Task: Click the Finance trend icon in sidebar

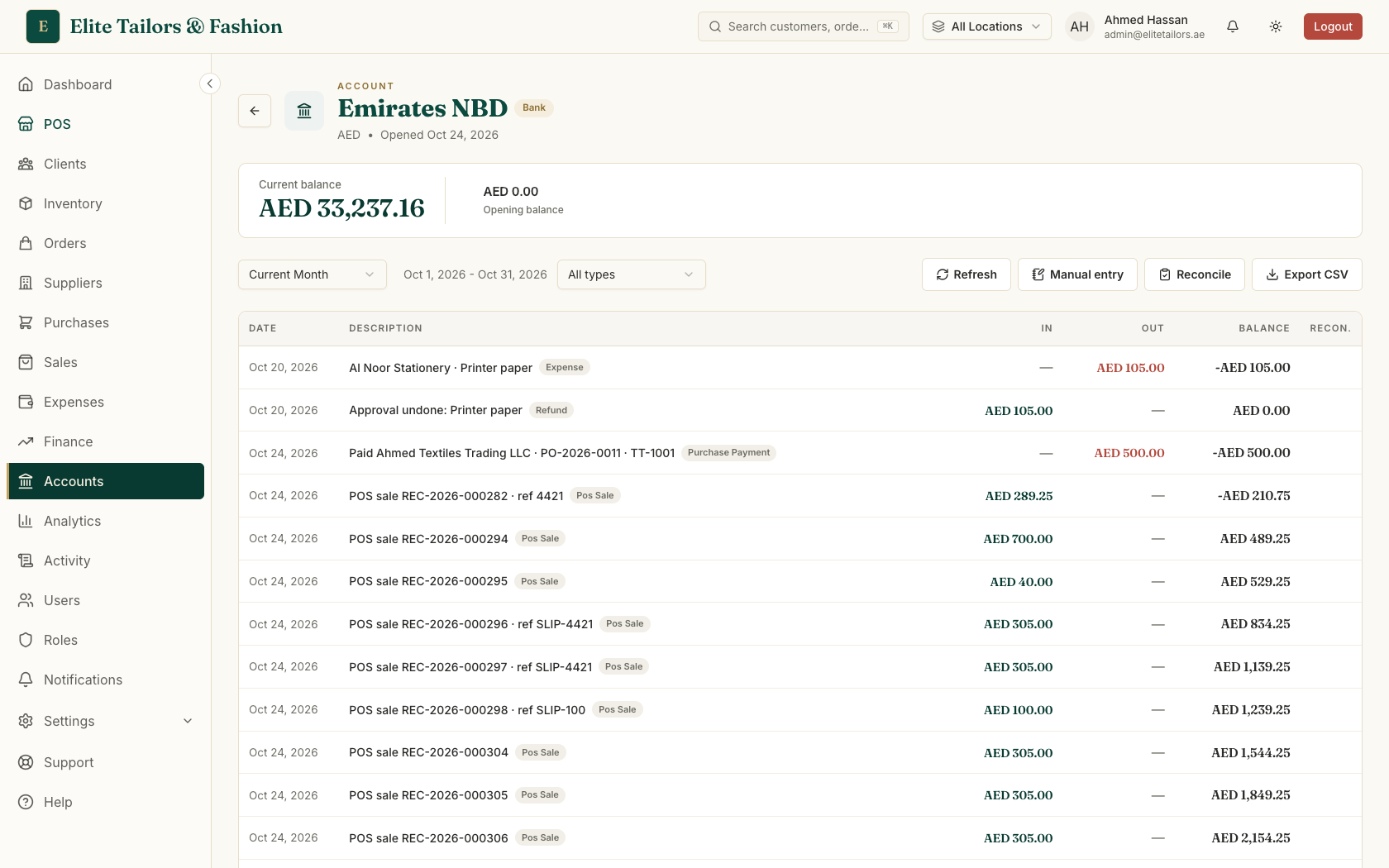Action: (26, 441)
